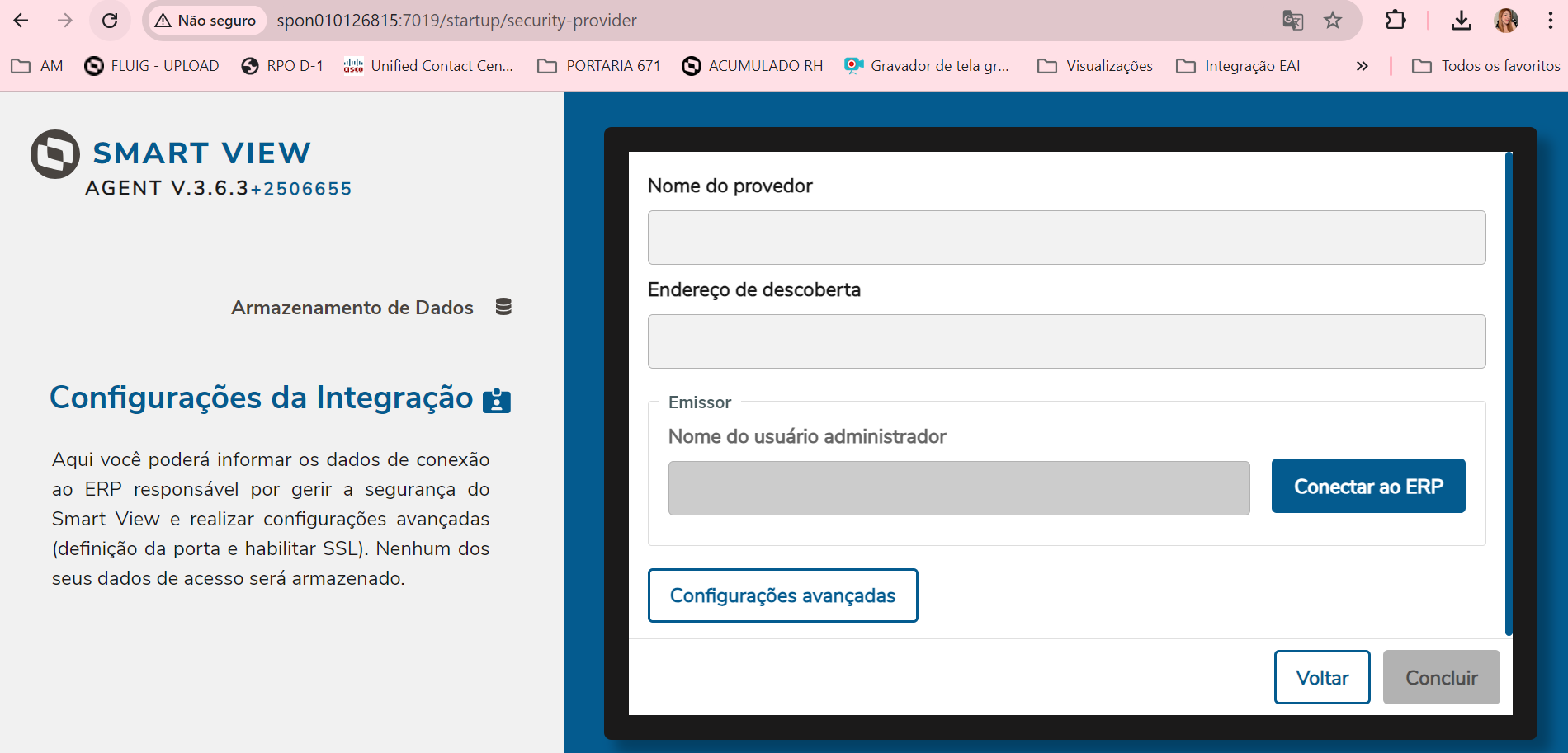Show browser downloads

pyautogui.click(x=1462, y=21)
